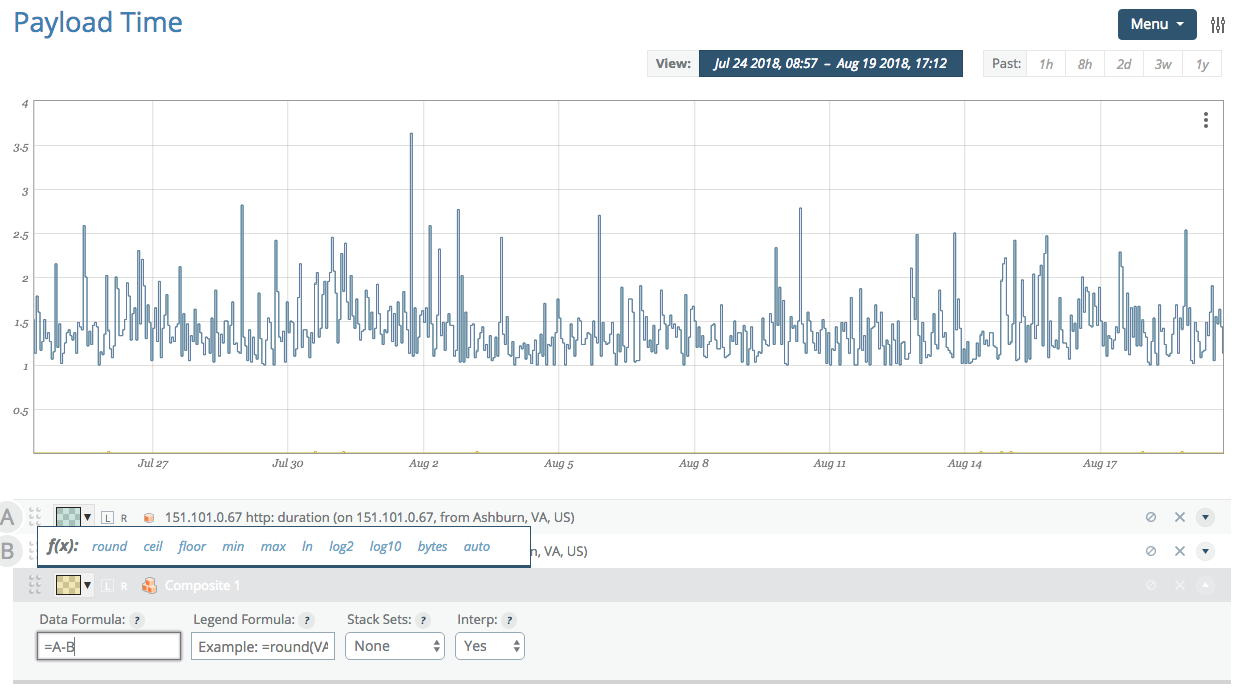Screen dimensions: 1243x693
Task: Click the Composite 1 cube icon
Action: [x=150, y=586]
